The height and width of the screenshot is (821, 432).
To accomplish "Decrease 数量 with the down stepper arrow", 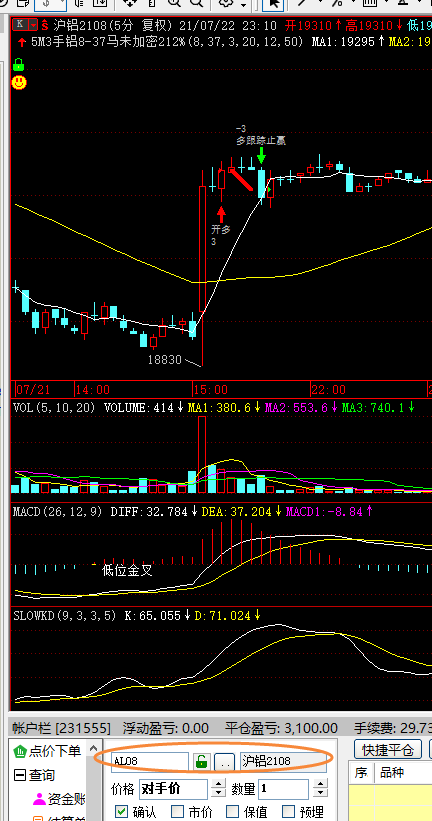I will click(x=319, y=793).
